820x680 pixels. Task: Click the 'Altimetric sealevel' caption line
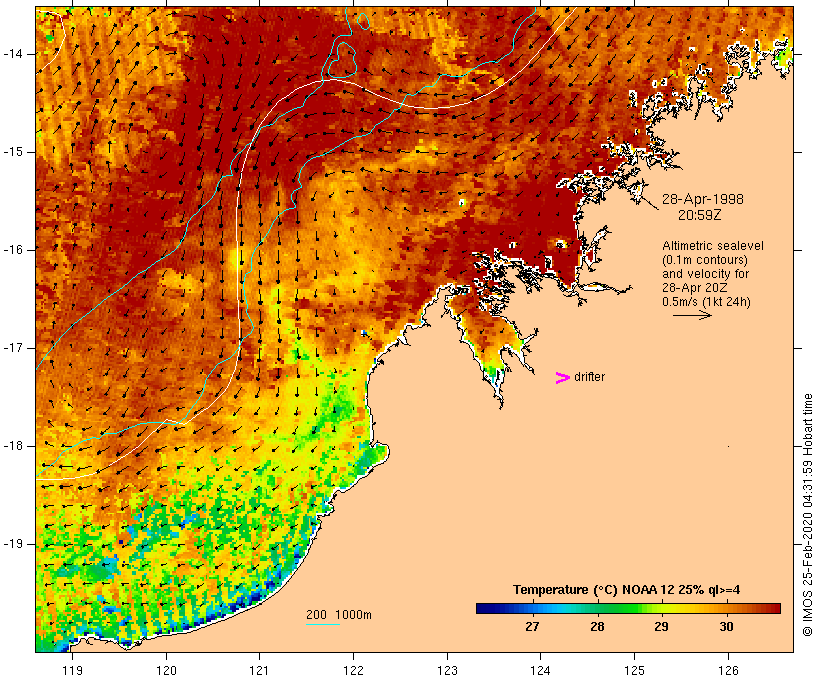click(713, 246)
